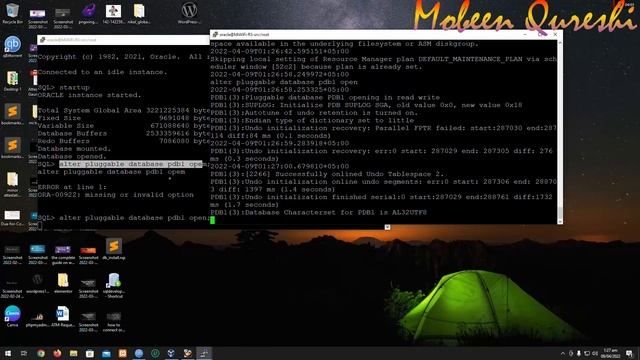Viewport: 640px width, 360px height.
Task: Open the ATM Request Word document
Action: tap(62, 316)
